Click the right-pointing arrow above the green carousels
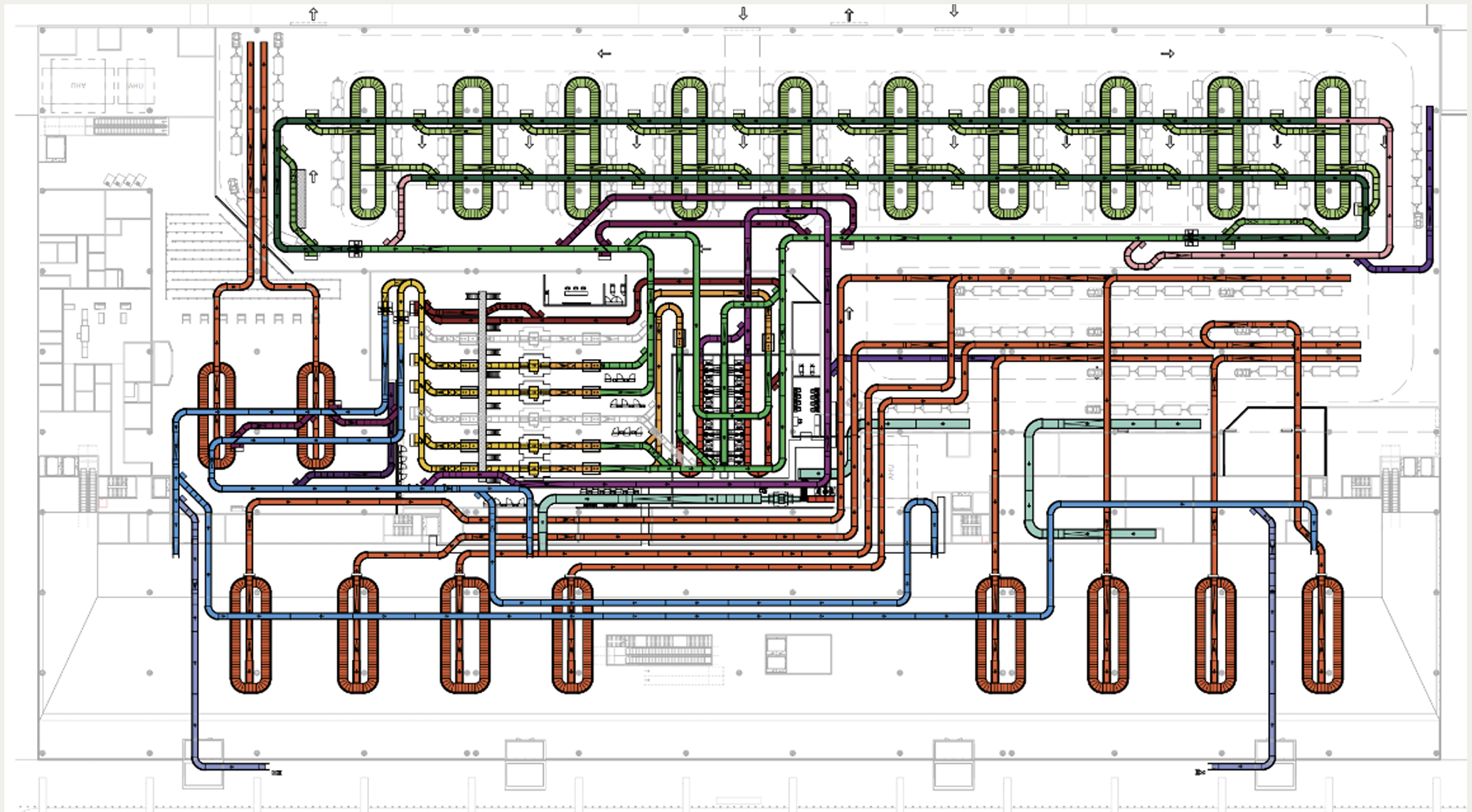Viewport: 1472px width, 812px height. click(x=1167, y=53)
